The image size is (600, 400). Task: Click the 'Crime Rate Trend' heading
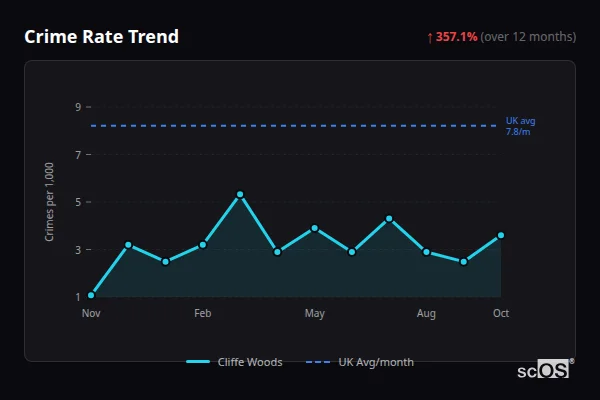pyautogui.click(x=101, y=37)
